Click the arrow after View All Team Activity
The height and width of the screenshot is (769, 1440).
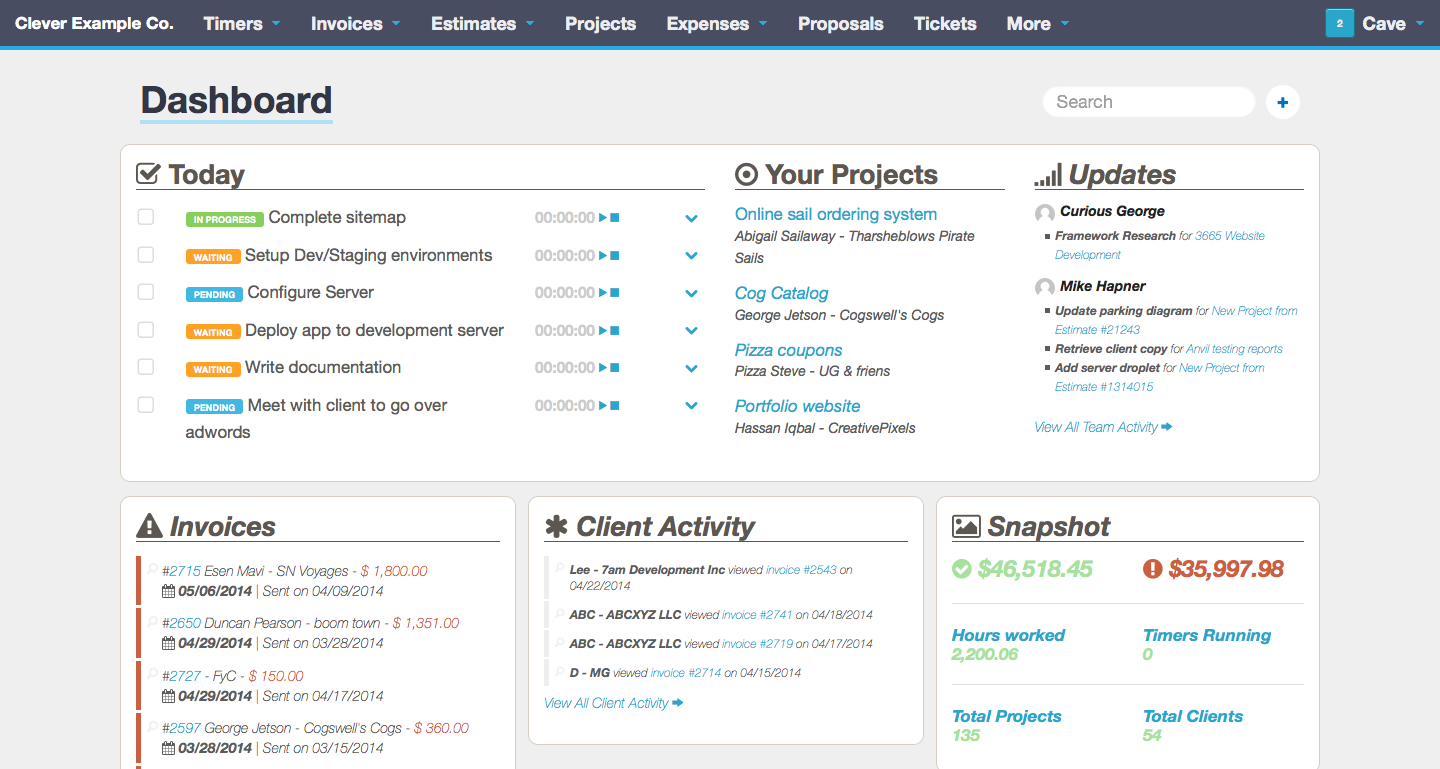[x=1167, y=427]
